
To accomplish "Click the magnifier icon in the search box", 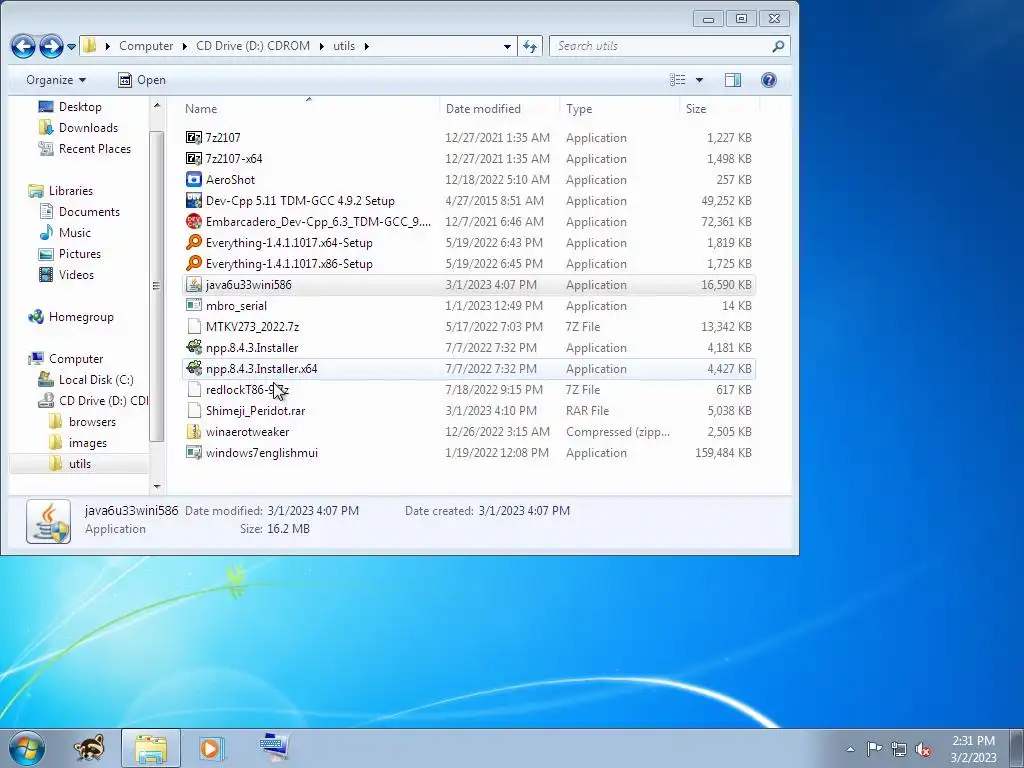I will pyautogui.click(x=778, y=46).
